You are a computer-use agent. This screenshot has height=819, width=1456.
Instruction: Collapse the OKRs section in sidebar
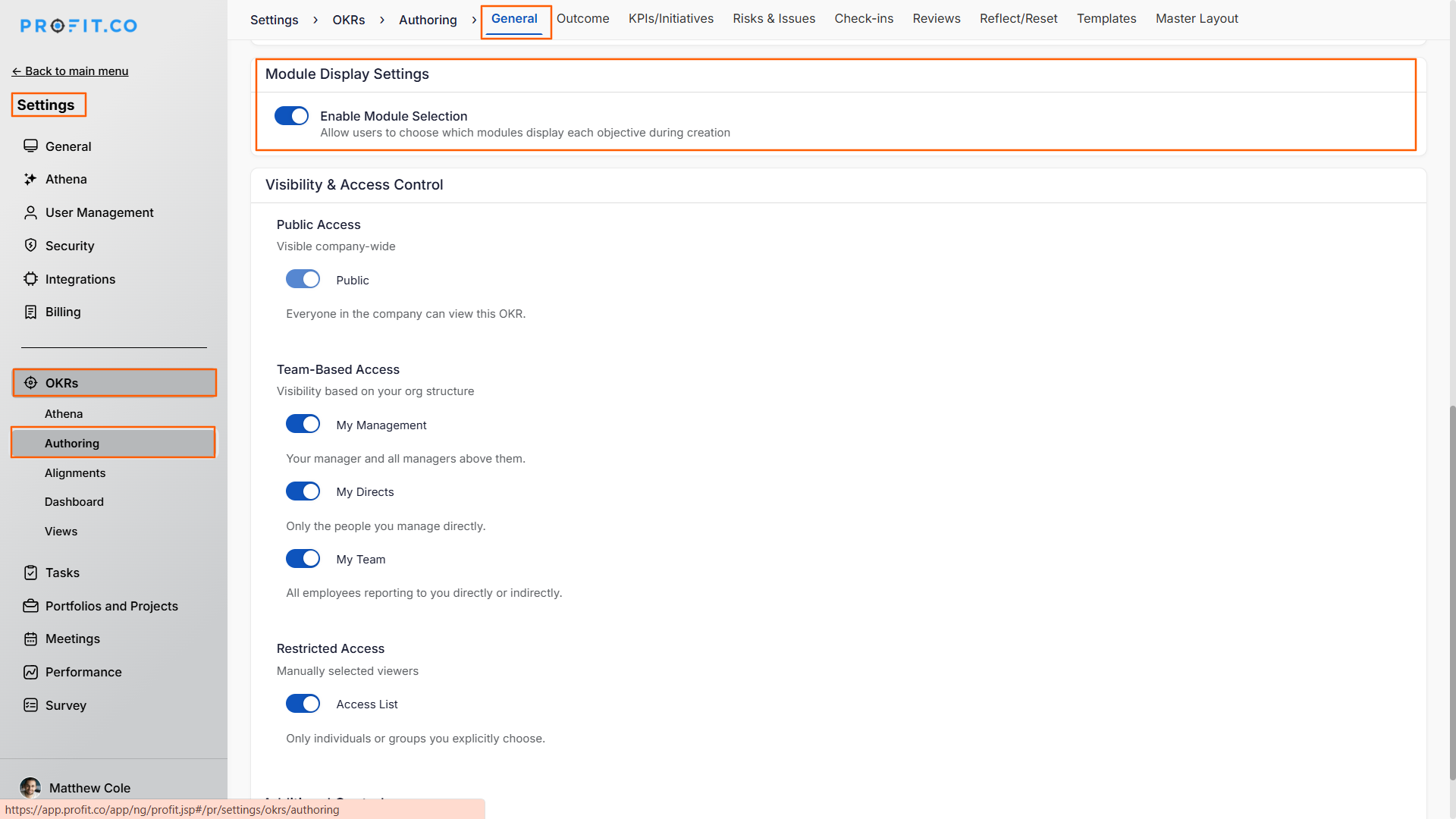pyautogui.click(x=114, y=383)
